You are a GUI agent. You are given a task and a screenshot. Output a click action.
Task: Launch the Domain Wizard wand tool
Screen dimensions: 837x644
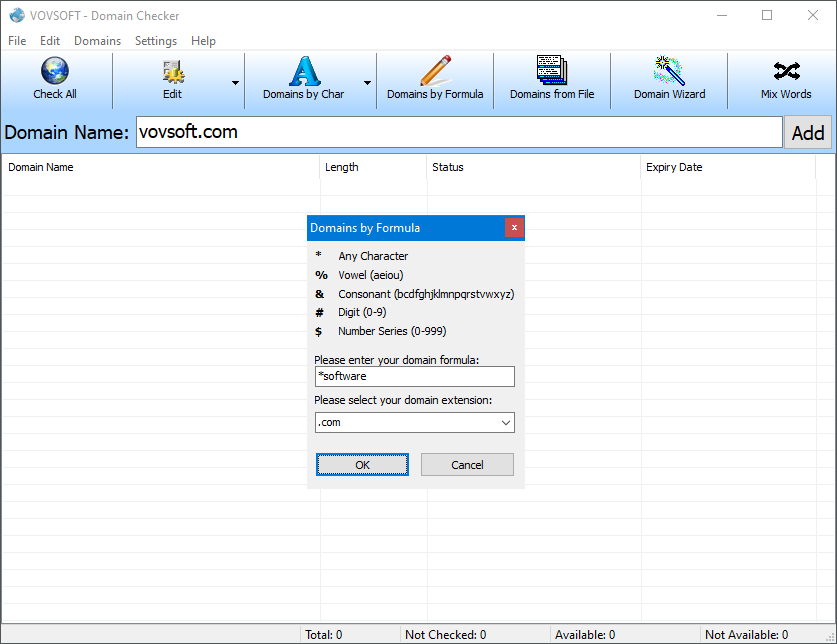click(669, 78)
